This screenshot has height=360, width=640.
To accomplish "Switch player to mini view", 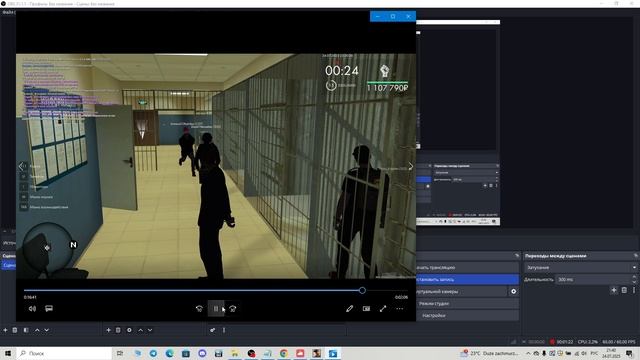I will [x=367, y=309].
